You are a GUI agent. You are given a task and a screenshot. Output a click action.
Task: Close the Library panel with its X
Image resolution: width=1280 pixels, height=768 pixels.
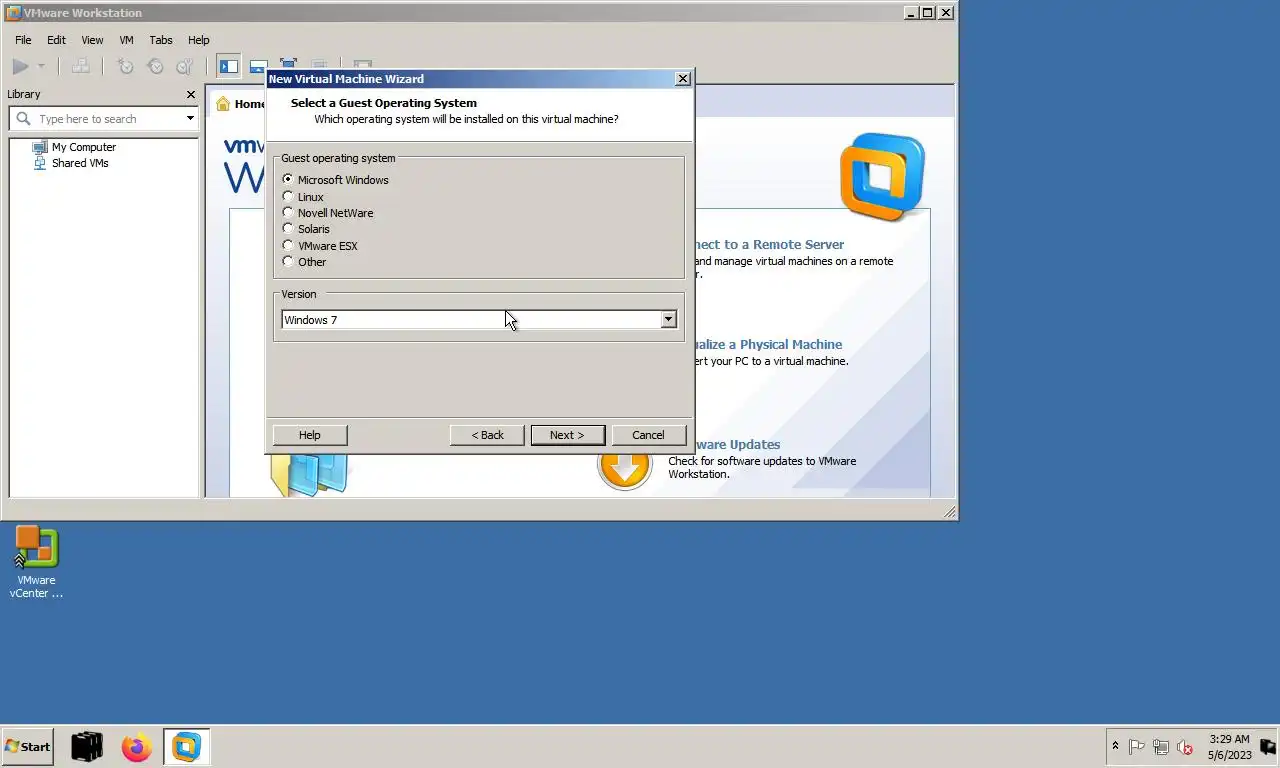coord(191,94)
